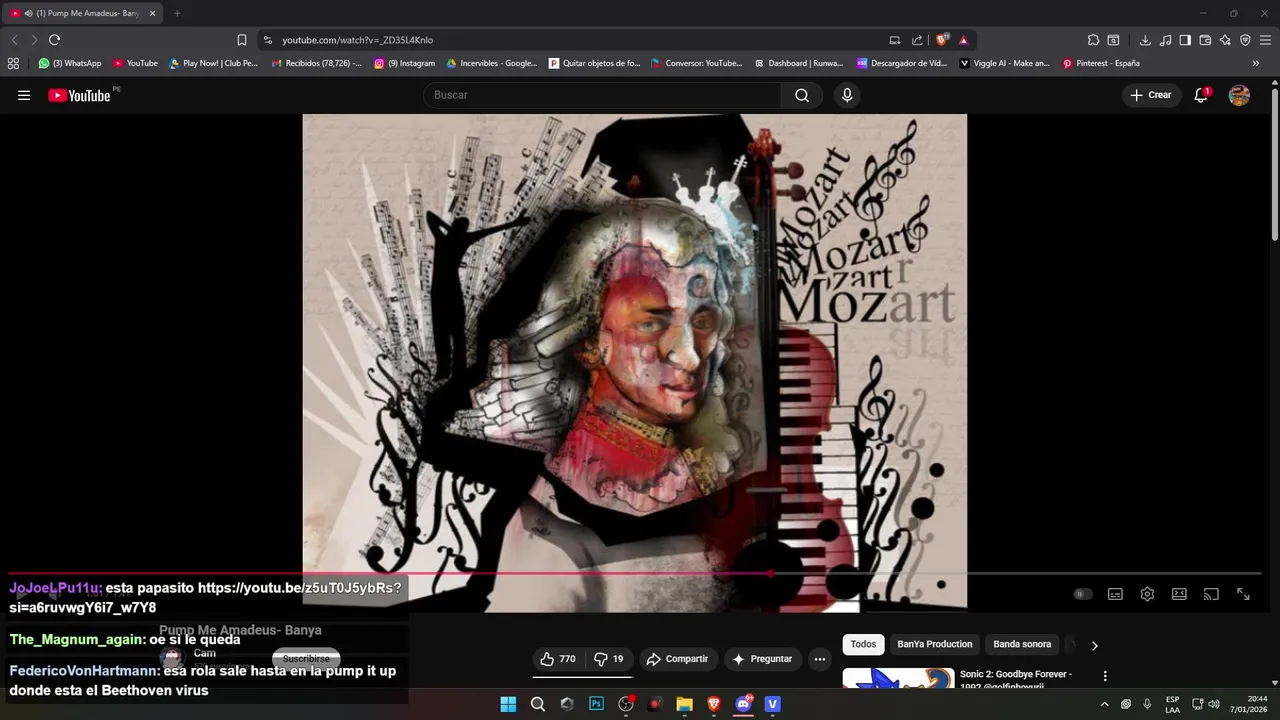Open the Windows Start button
Screen dimensions: 1280x720
508,704
